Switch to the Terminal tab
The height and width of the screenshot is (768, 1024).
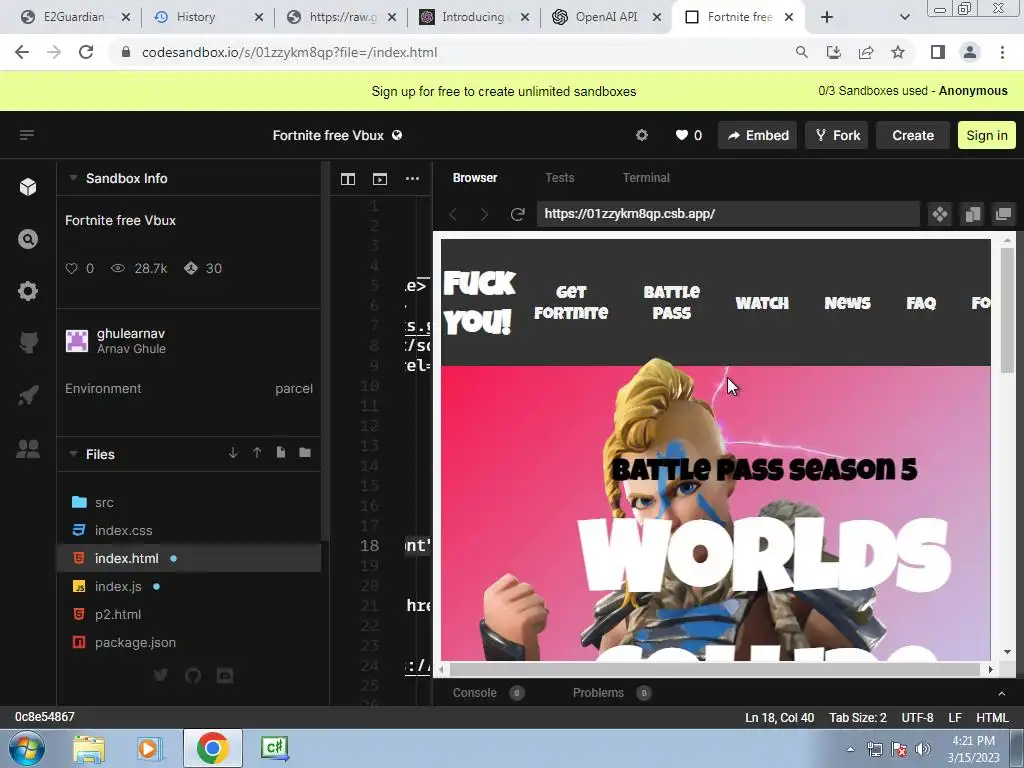[x=646, y=178]
